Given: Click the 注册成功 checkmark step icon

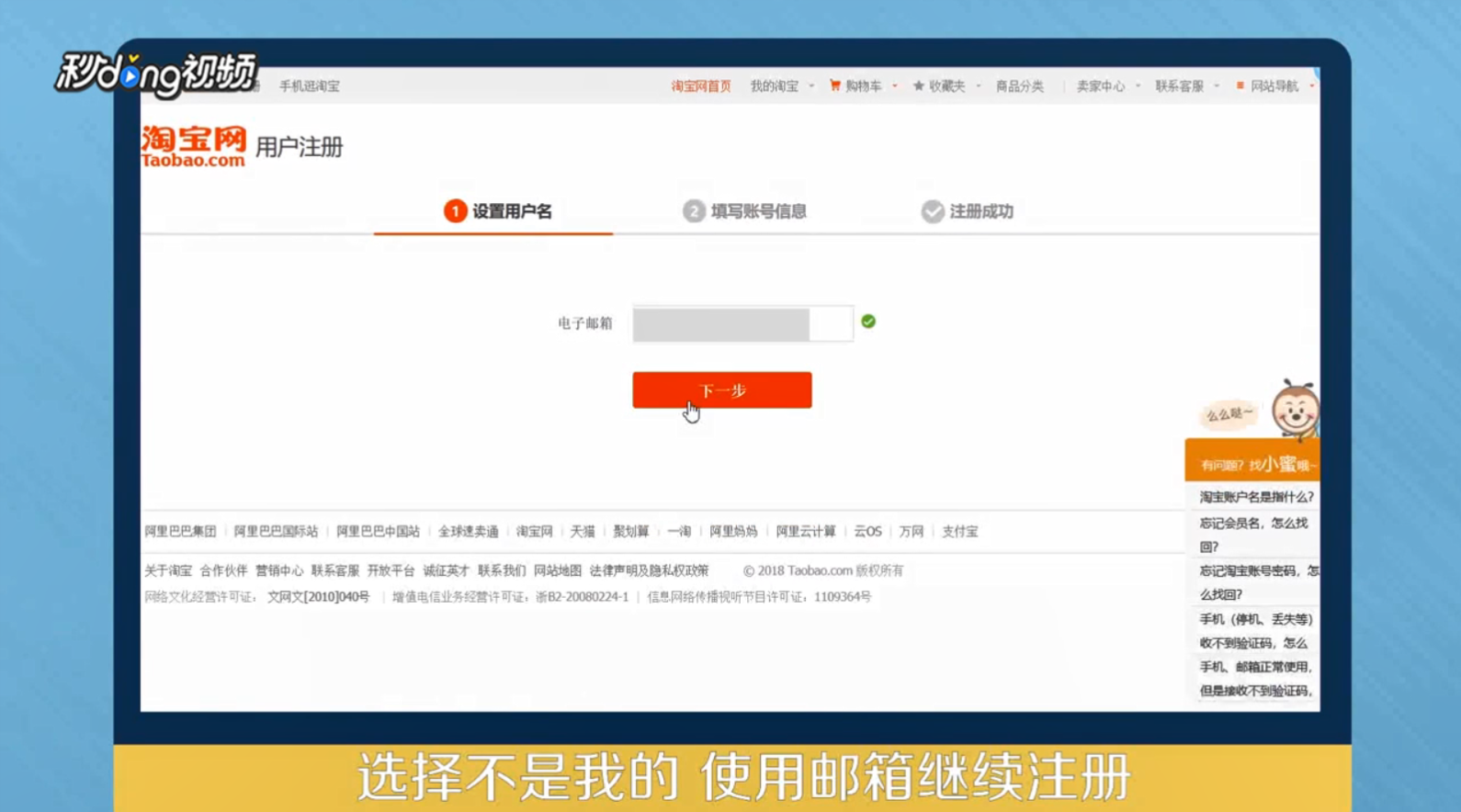Looking at the screenshot, I should point(933,211).
